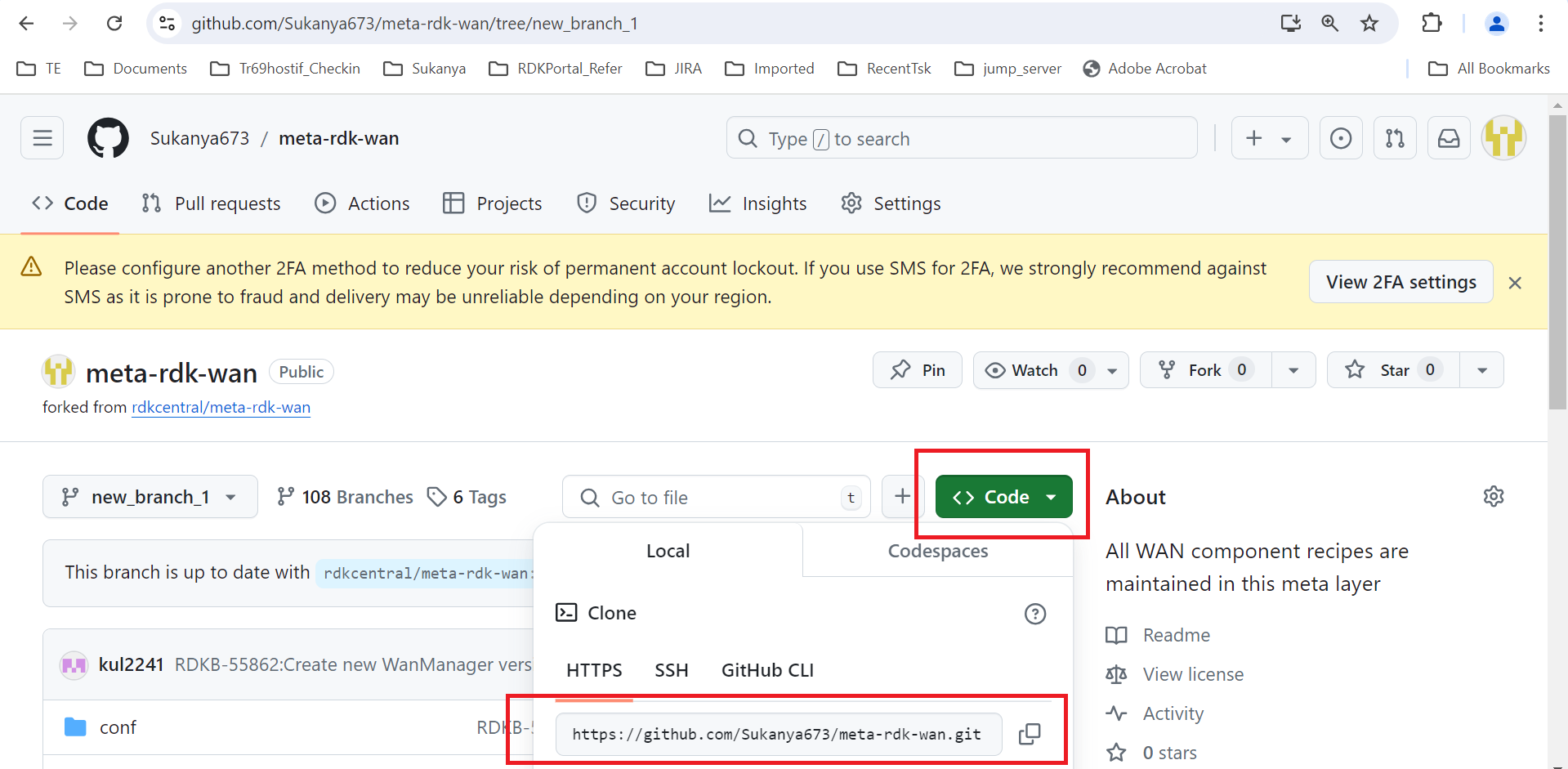The image size is (1568, 769).
Task: Click the View 2FA settings button
Action: tap(1401, 282)
